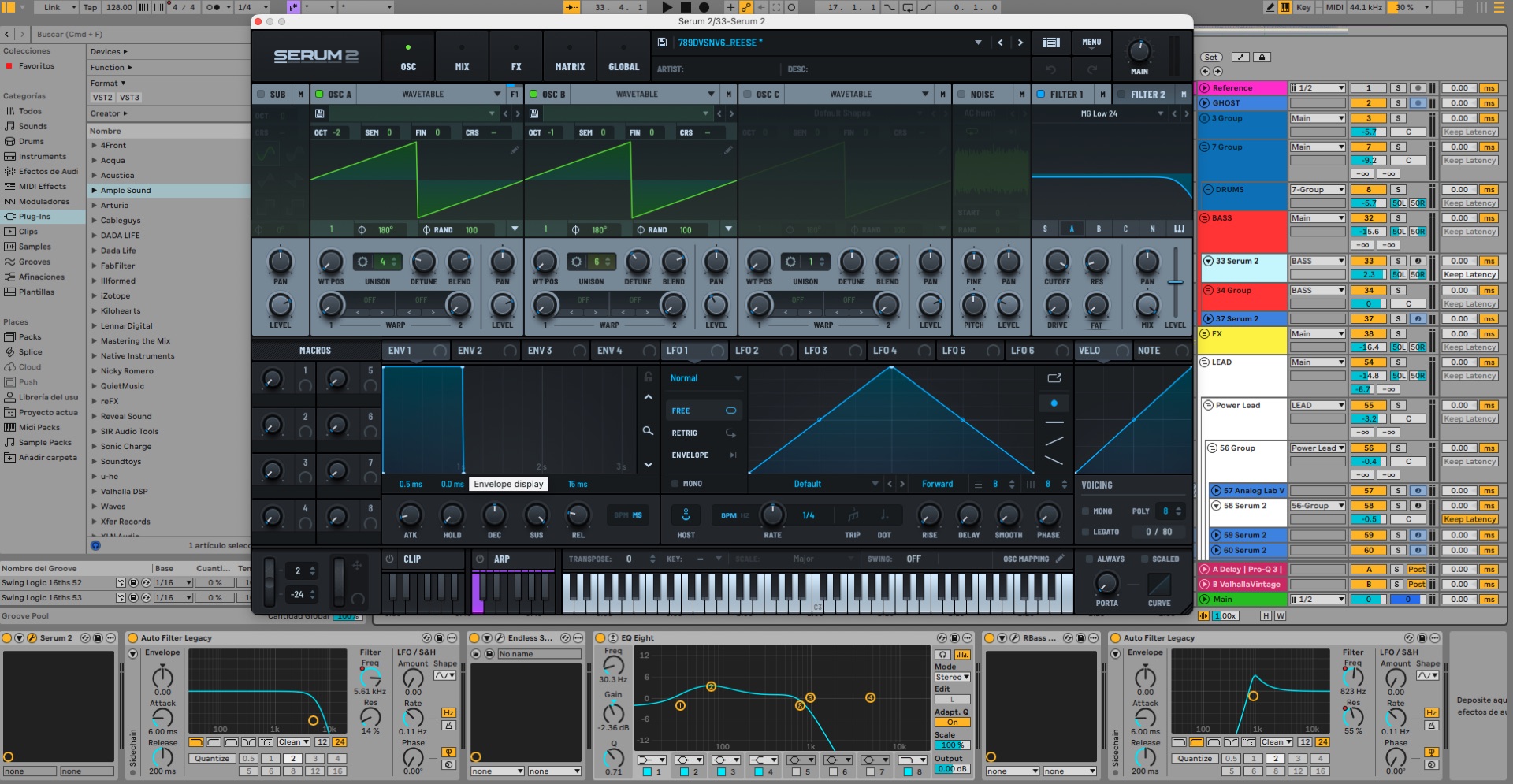
Task: Open the FX tab in Serum
Action: (516, 55)
